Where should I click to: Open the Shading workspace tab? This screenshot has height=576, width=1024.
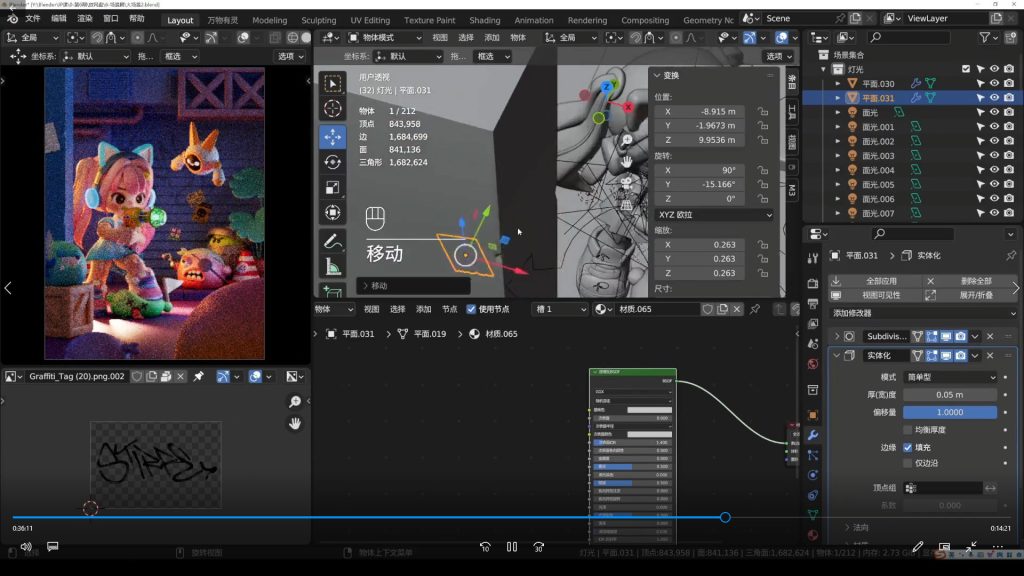point(484,20)
